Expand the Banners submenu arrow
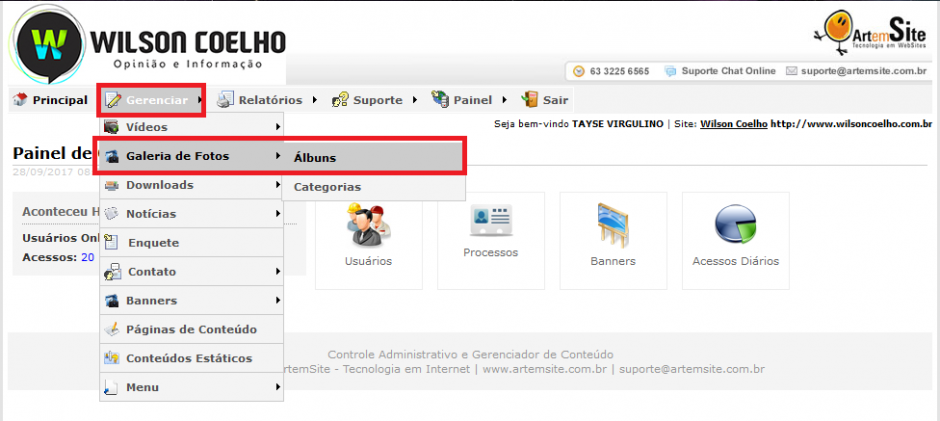 pos(278,300)
